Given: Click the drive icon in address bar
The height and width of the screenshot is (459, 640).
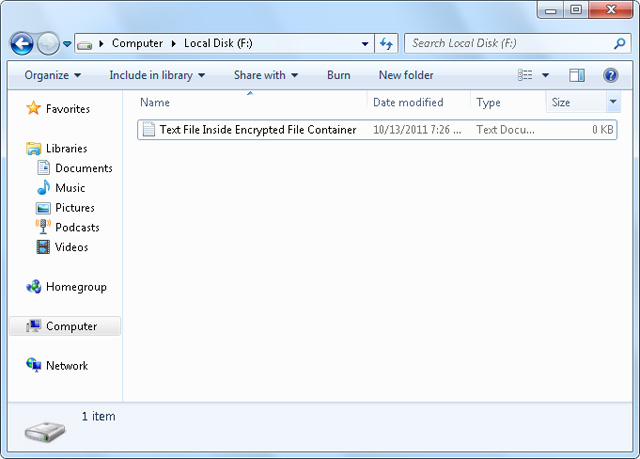Looking at the screenshot, I should click(84, 44).
